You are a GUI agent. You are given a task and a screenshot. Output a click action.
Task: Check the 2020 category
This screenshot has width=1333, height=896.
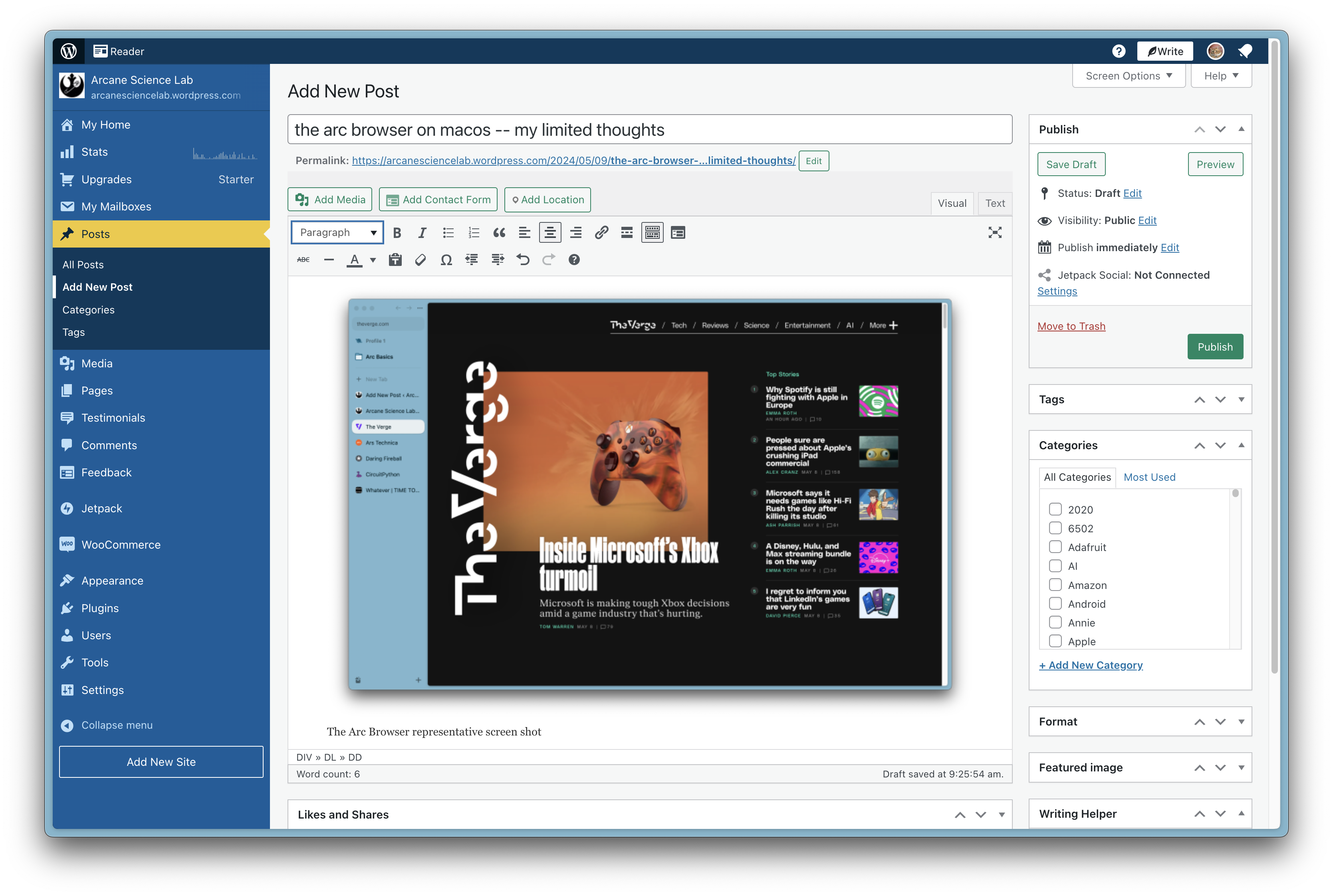[1055, 509]
